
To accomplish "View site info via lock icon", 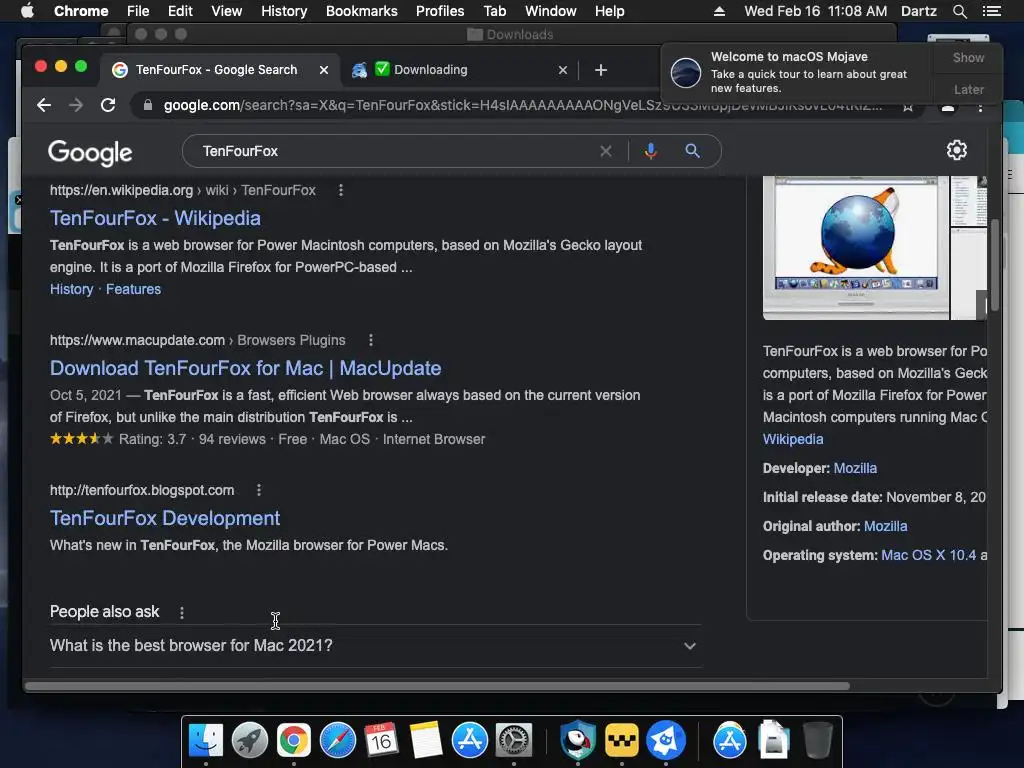I will [x=148, y=105].
